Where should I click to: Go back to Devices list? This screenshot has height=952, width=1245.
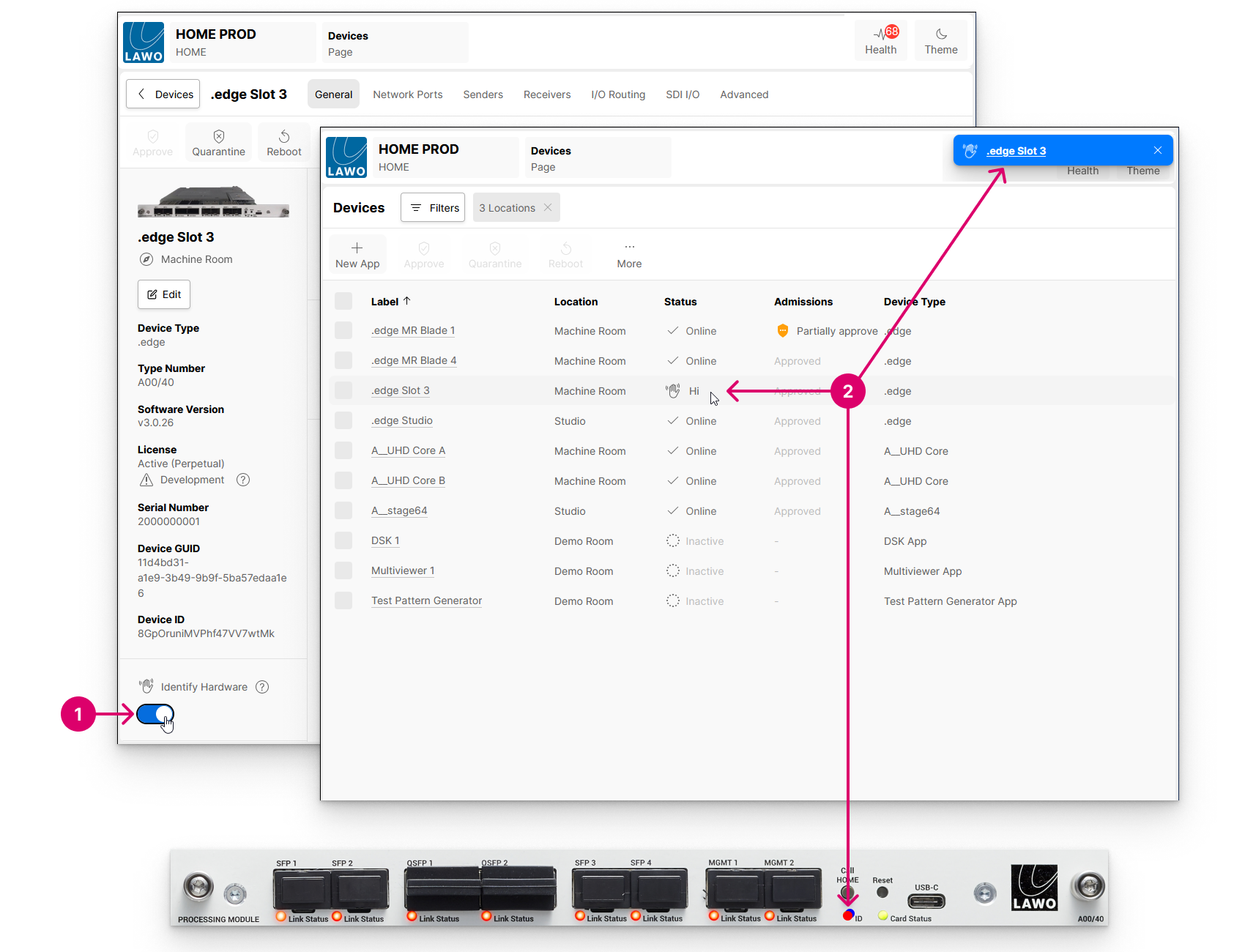tap(163, 94)
